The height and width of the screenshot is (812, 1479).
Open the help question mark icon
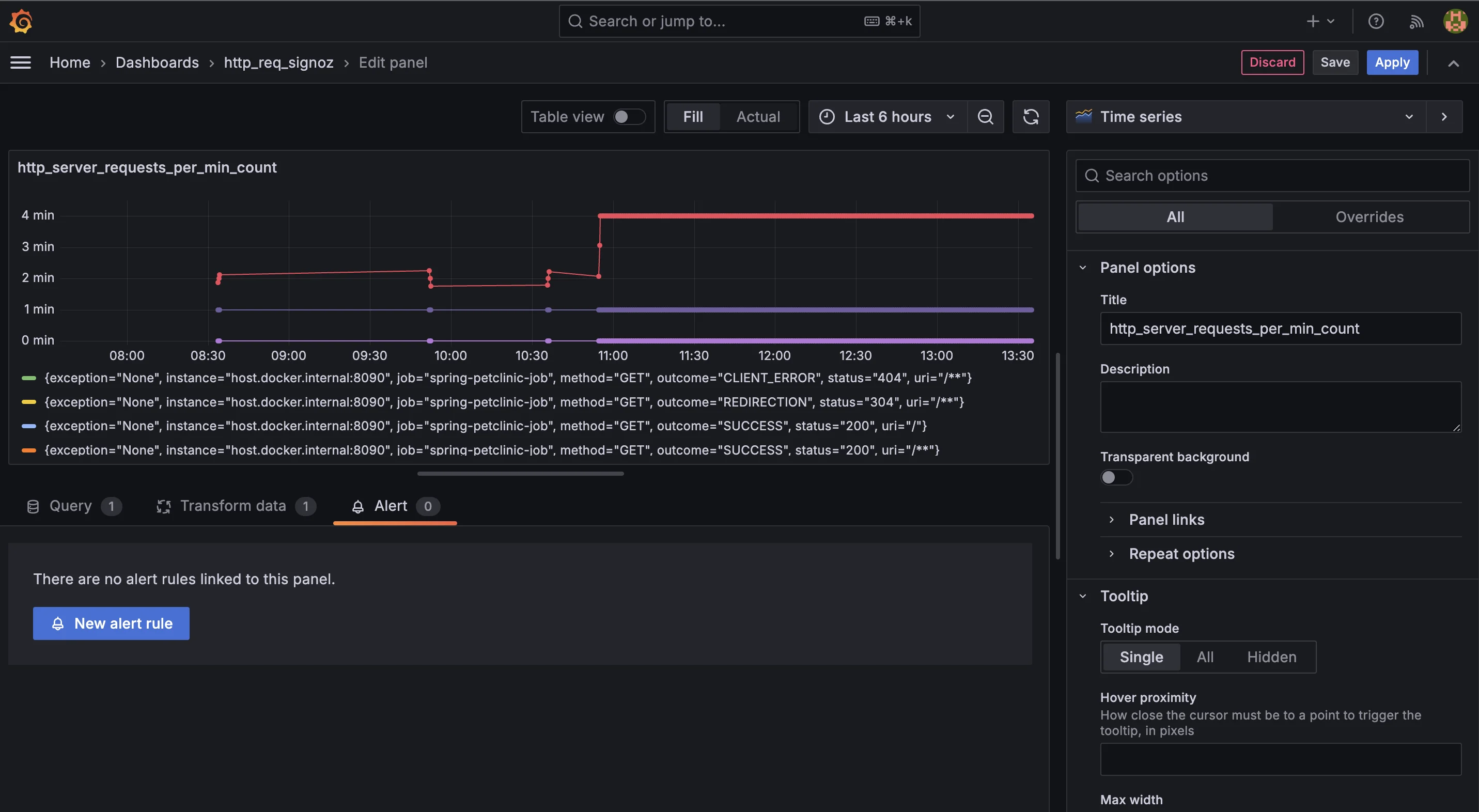1376,21
